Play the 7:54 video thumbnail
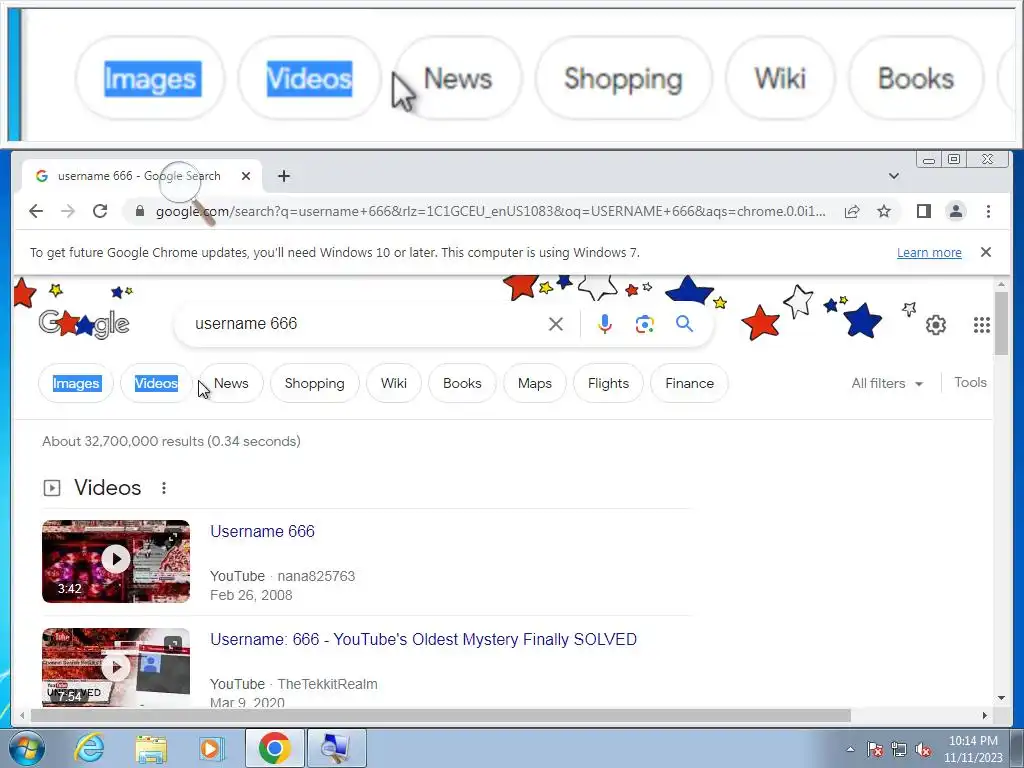The height and width of the screenshot is (768, 1024). tap(116, 667)
